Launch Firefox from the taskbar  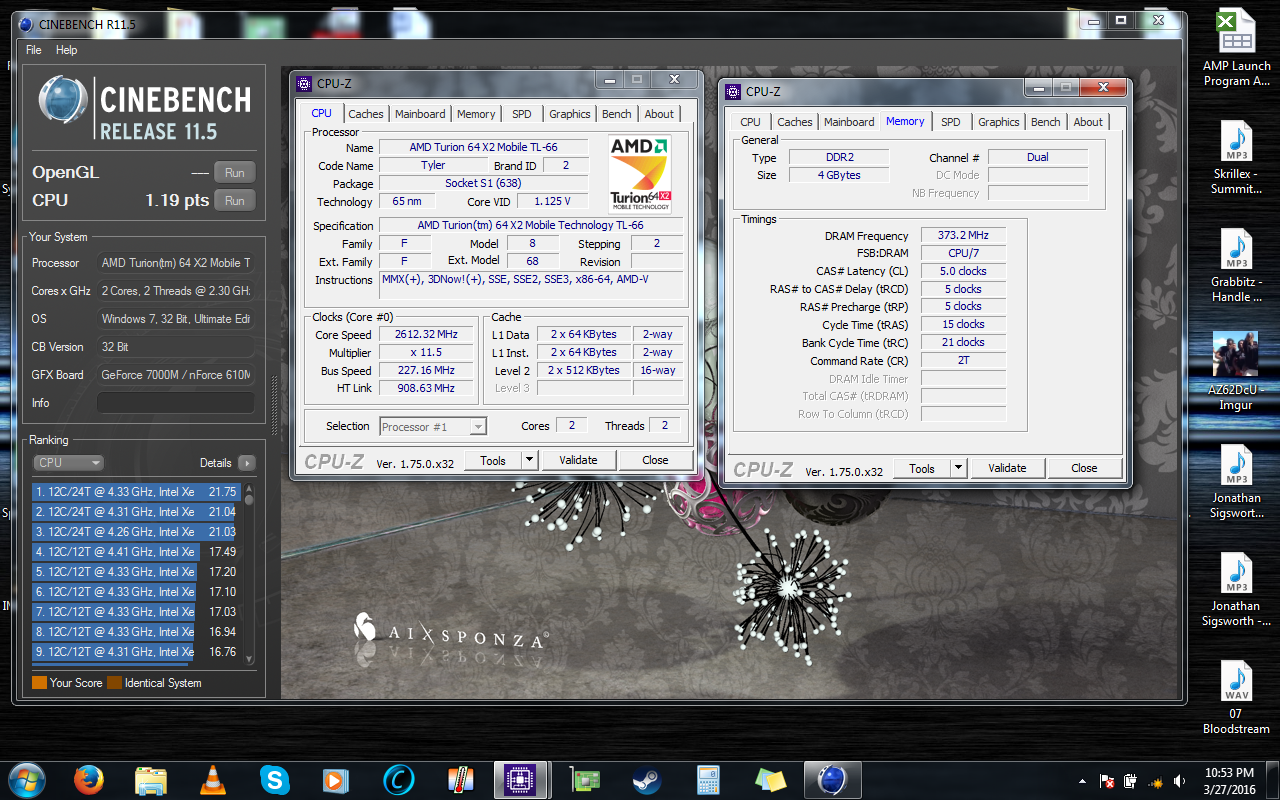tap(90, 779)
